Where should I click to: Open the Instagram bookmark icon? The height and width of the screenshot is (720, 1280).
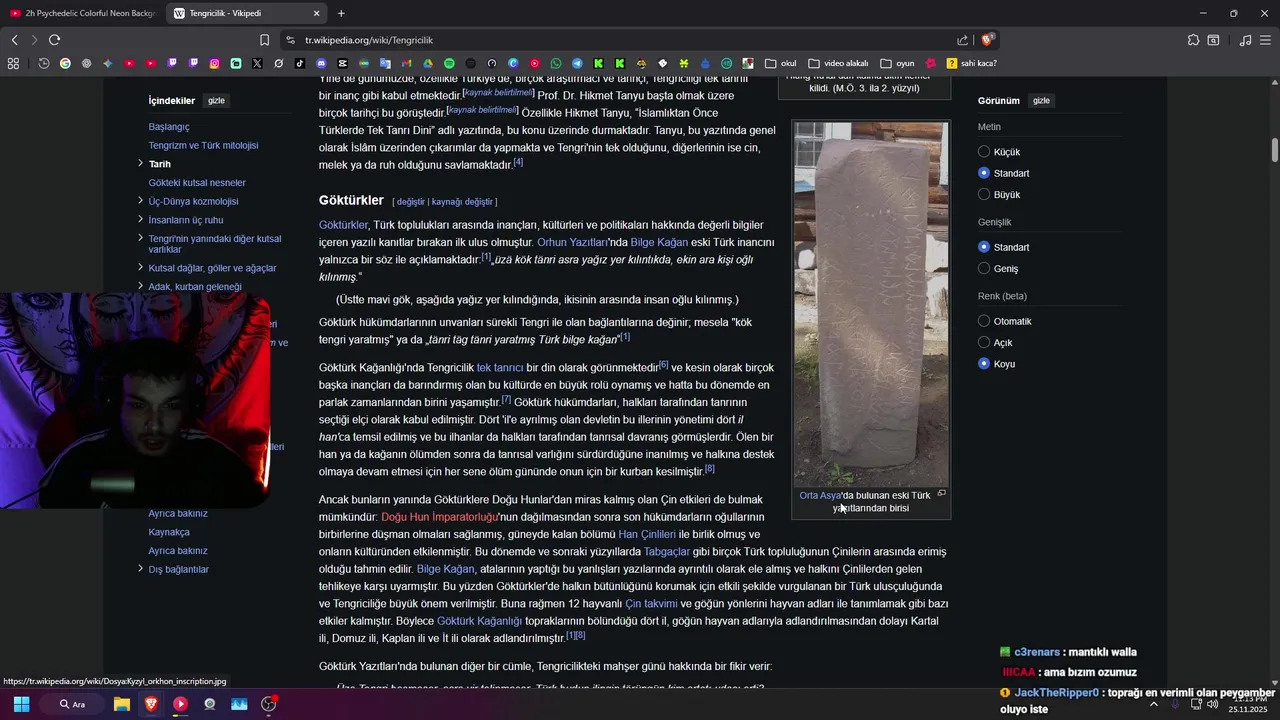(x=214, y=63)
